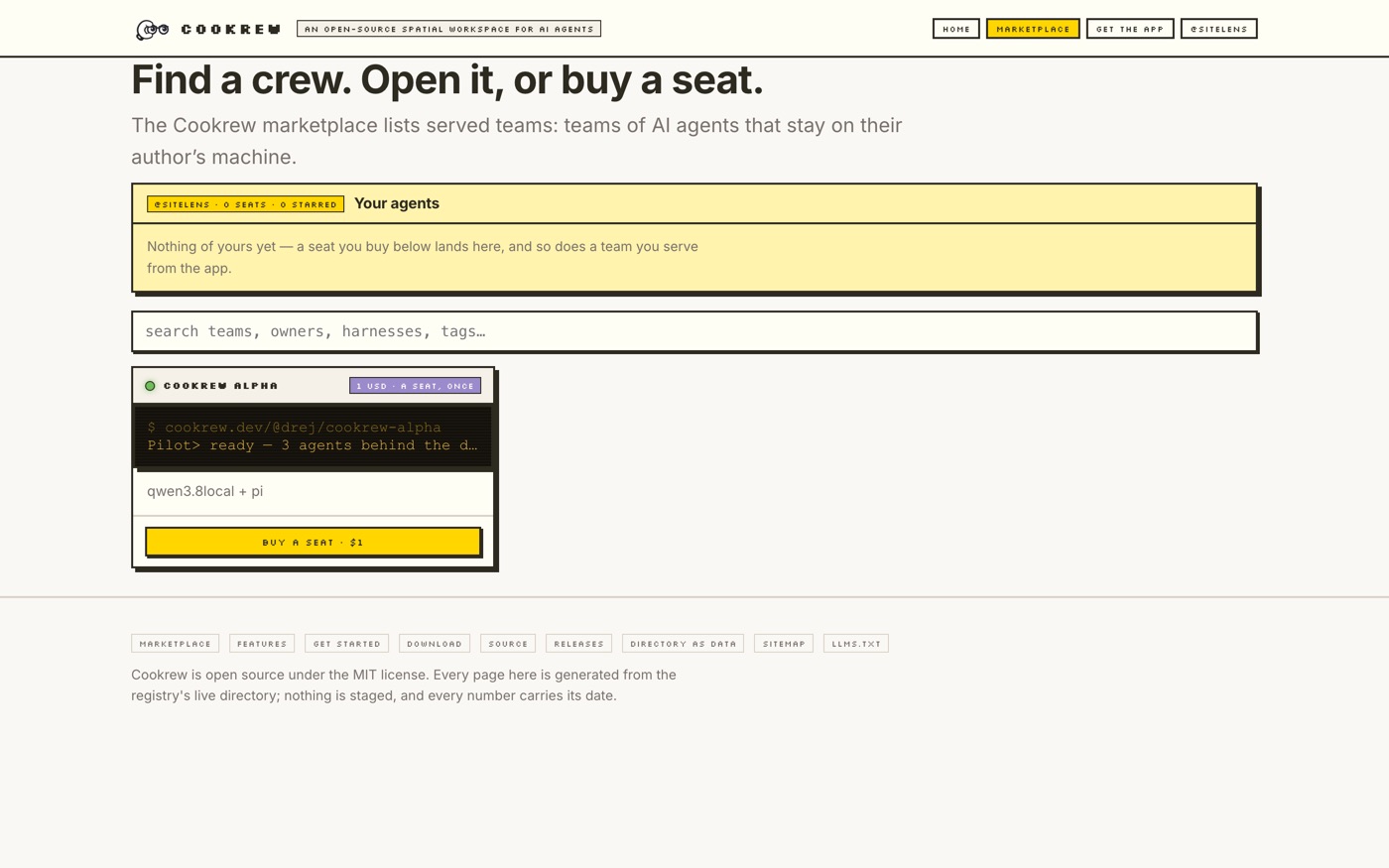Viewport: 1389px width, 868px height.
Task: Open the footer Sitemap link
Action: 784,644
